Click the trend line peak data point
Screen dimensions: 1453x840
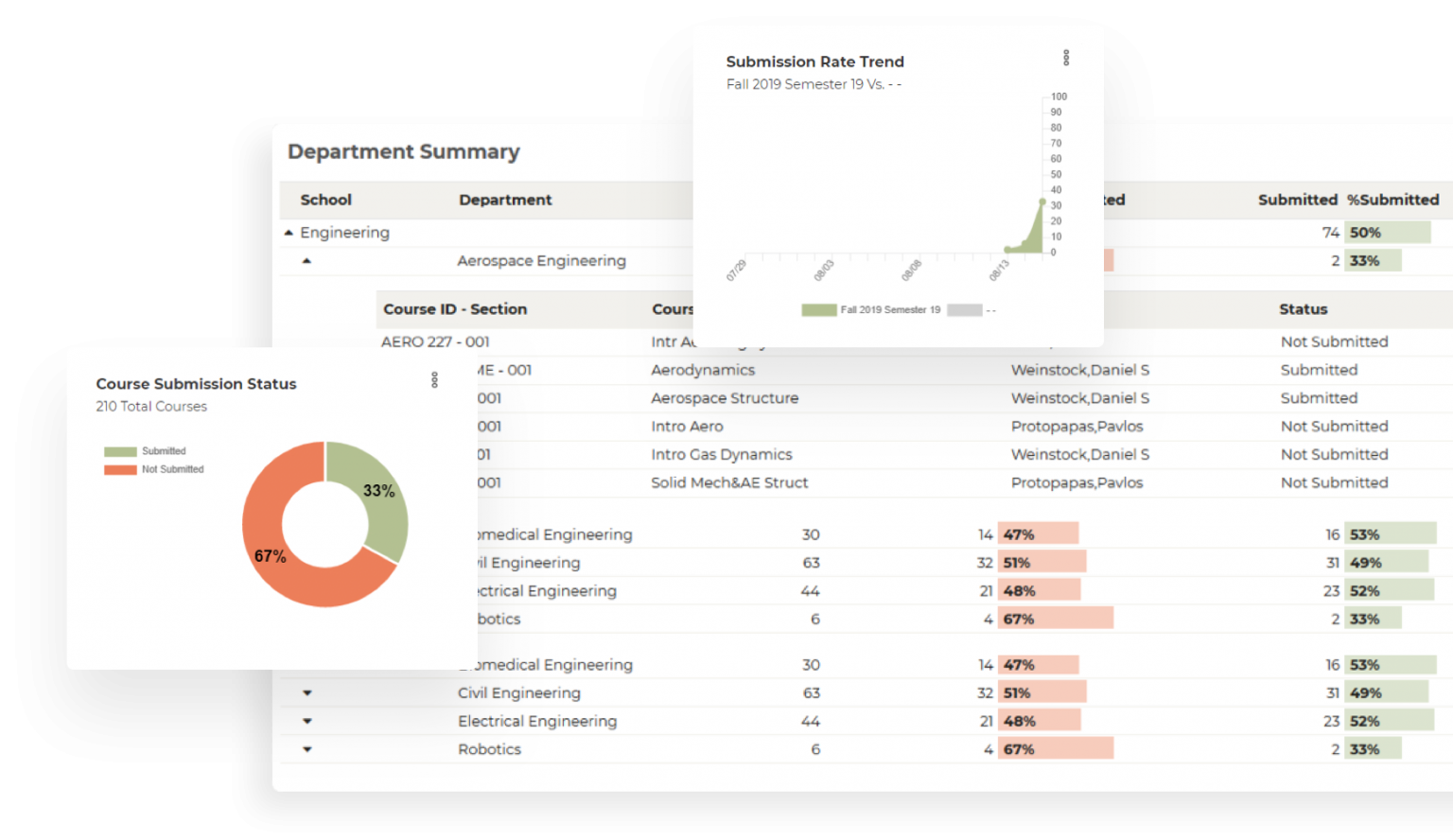click(x=1042, y=201)
